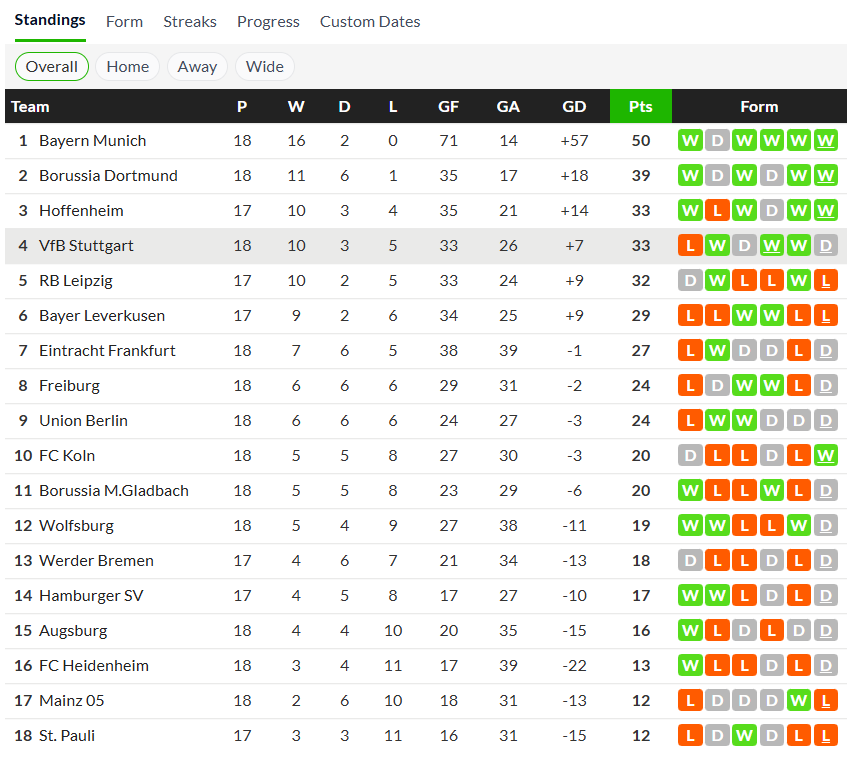This screenshot has height=762, width=852.
Task: Sort table by GD column header
Action: point(574,107)
